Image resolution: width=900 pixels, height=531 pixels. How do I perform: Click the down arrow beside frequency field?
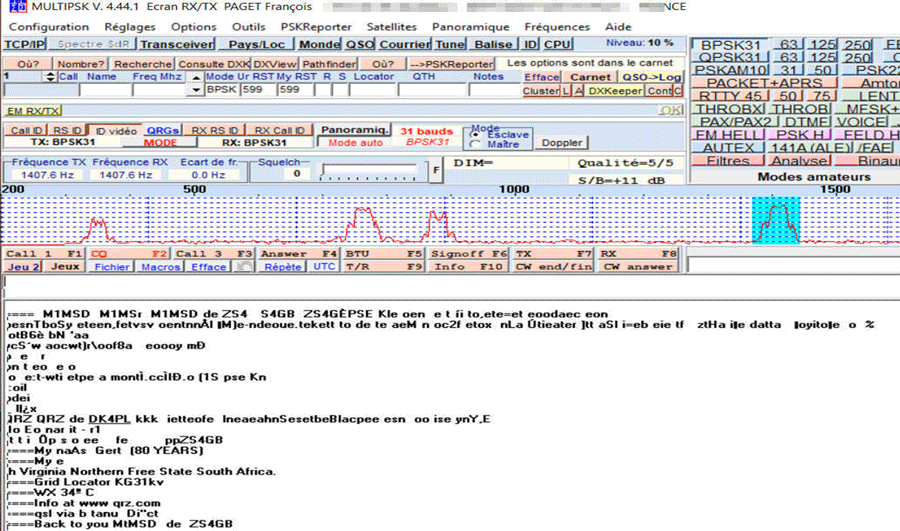196,90
